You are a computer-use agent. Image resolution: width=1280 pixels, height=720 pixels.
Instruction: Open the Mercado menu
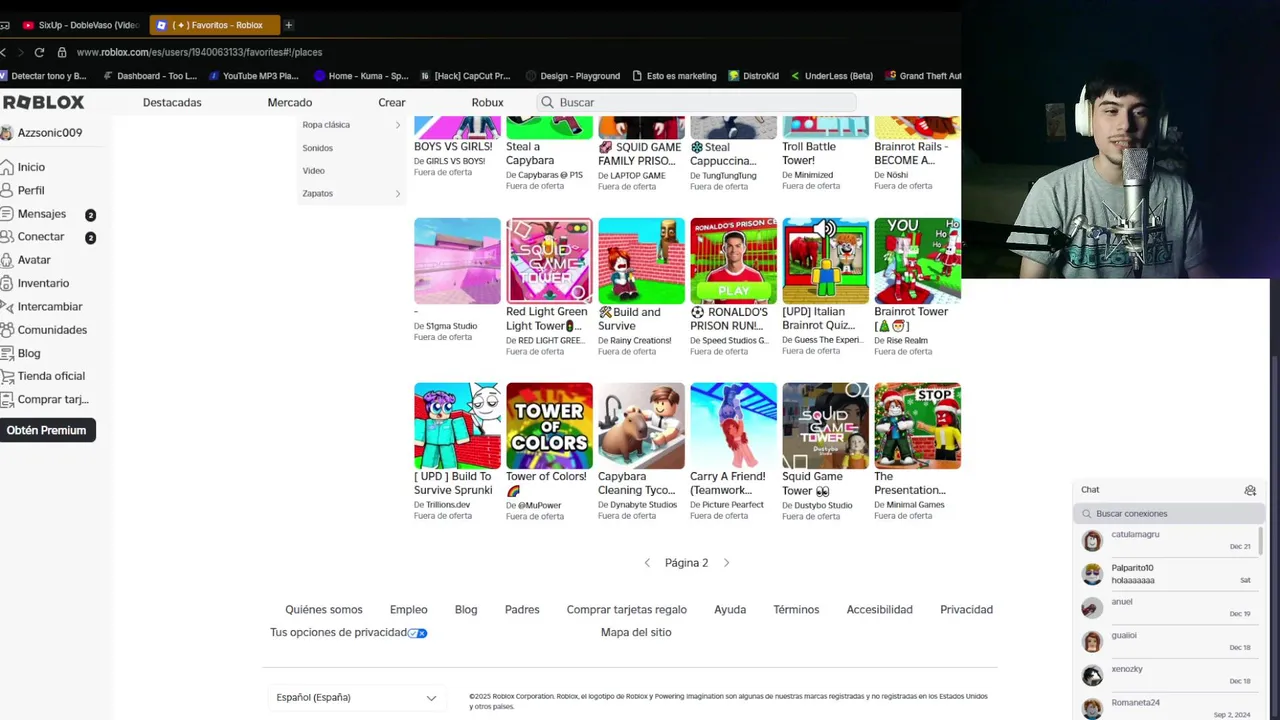[290, 102]
